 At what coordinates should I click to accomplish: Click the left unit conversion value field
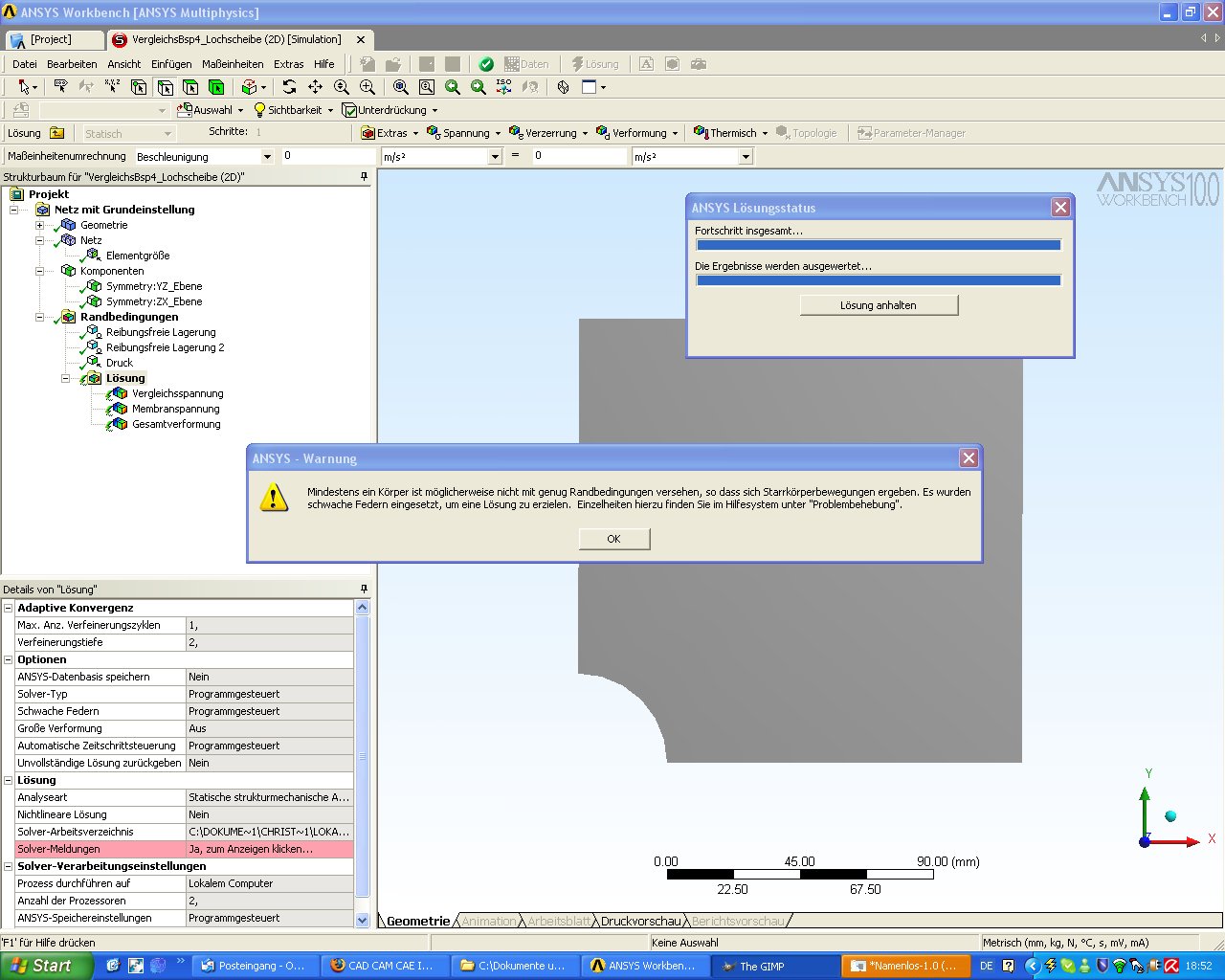328,156
